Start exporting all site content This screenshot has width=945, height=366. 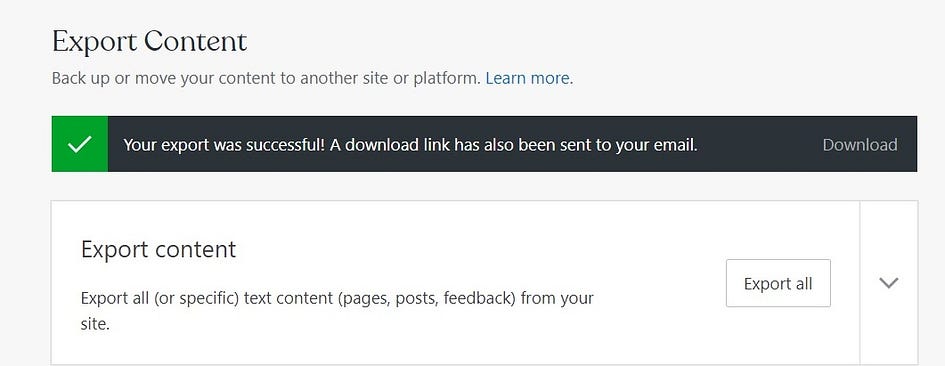[778, 283]
